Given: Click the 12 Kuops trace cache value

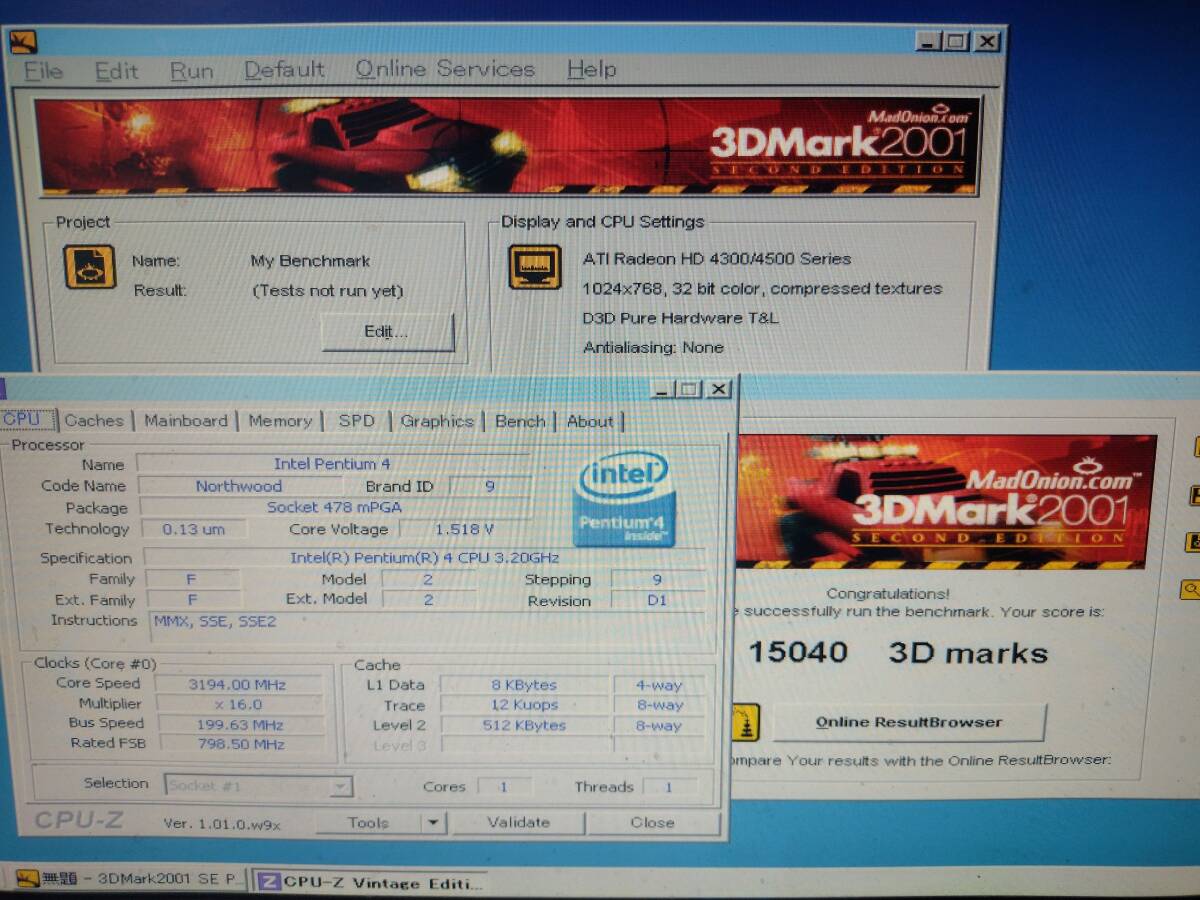Looking at the screenshot, I should point(524,706).
